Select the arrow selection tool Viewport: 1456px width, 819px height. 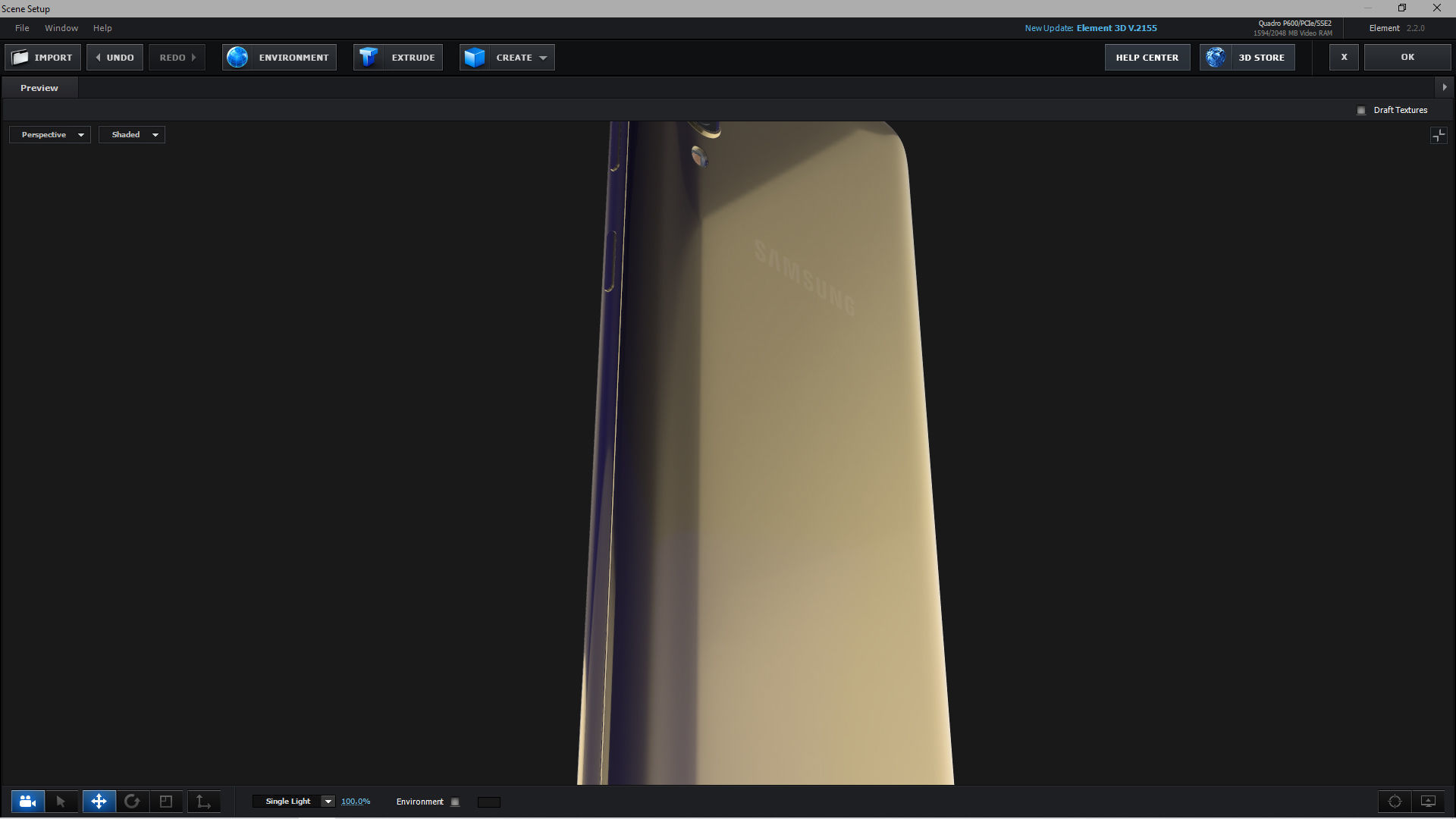pyautogui.click(x=61, y=802)
